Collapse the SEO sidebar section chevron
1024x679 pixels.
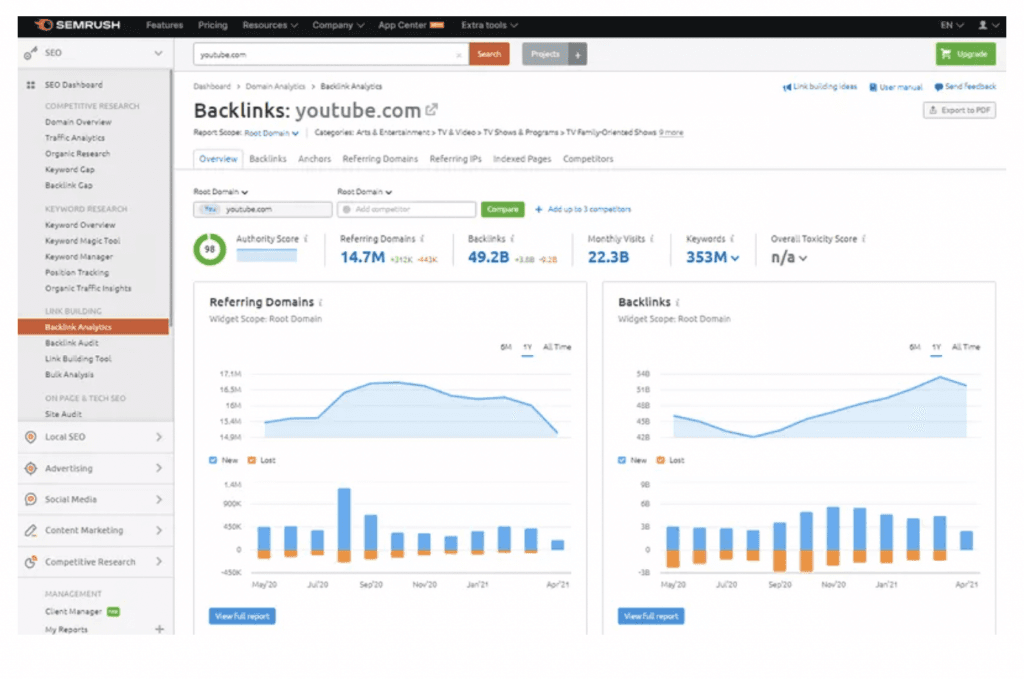(158, 54)
